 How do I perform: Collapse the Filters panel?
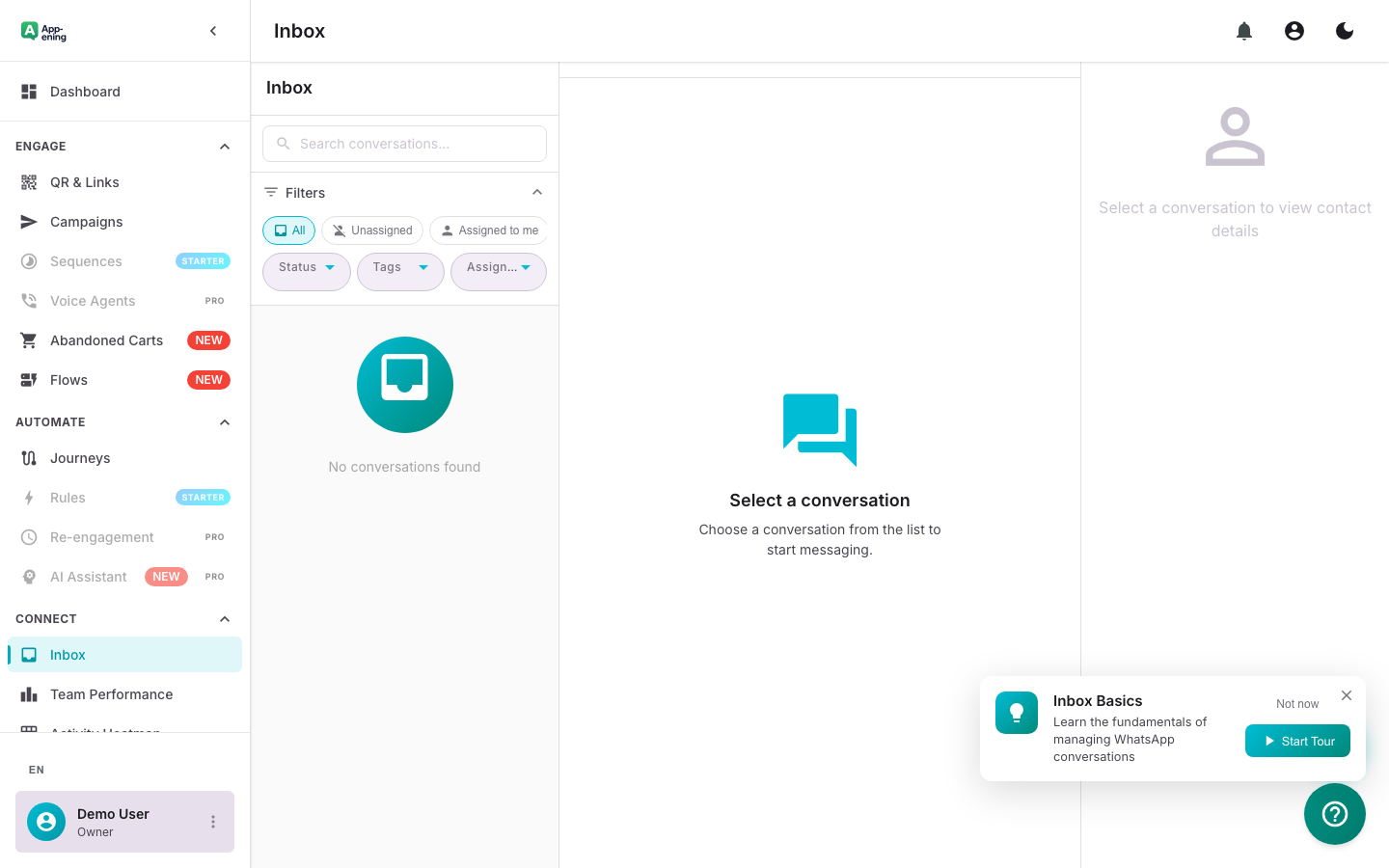point(537,191)
